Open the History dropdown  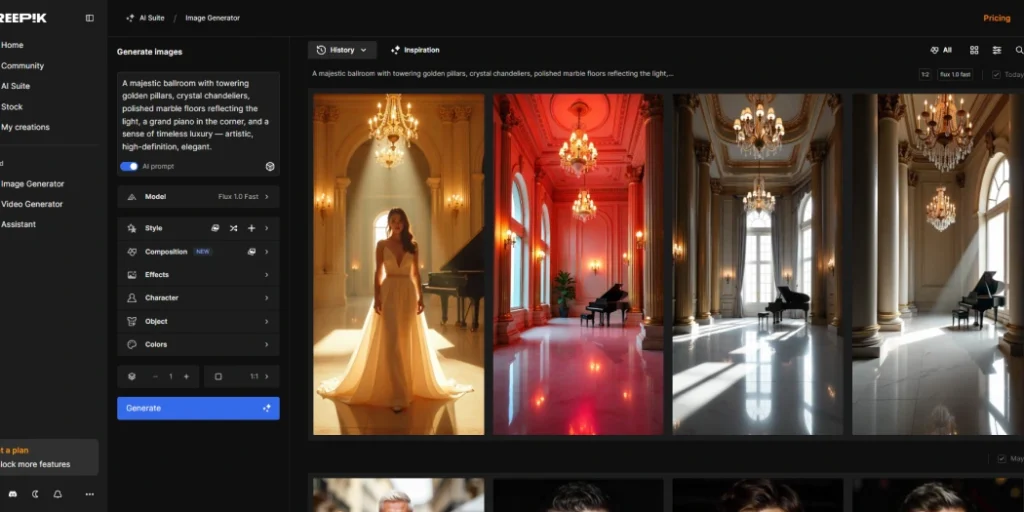coord(342,50)
